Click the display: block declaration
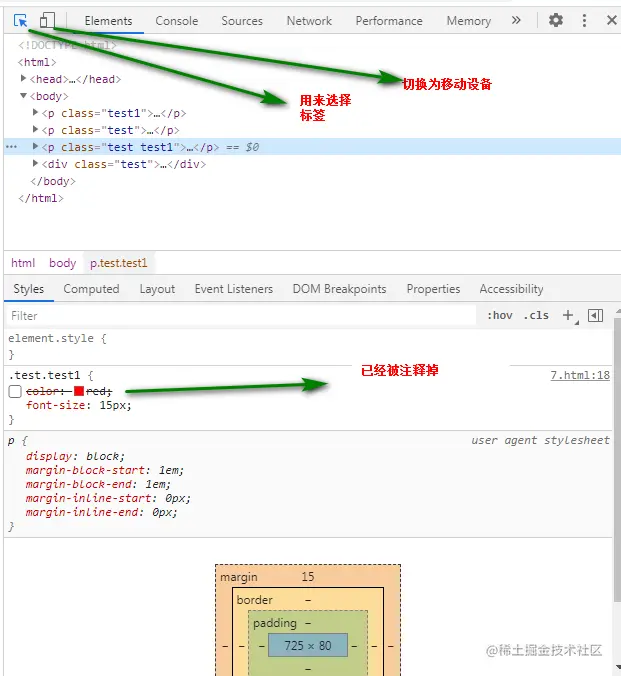 pyautogui.click(x=75, y=456)
